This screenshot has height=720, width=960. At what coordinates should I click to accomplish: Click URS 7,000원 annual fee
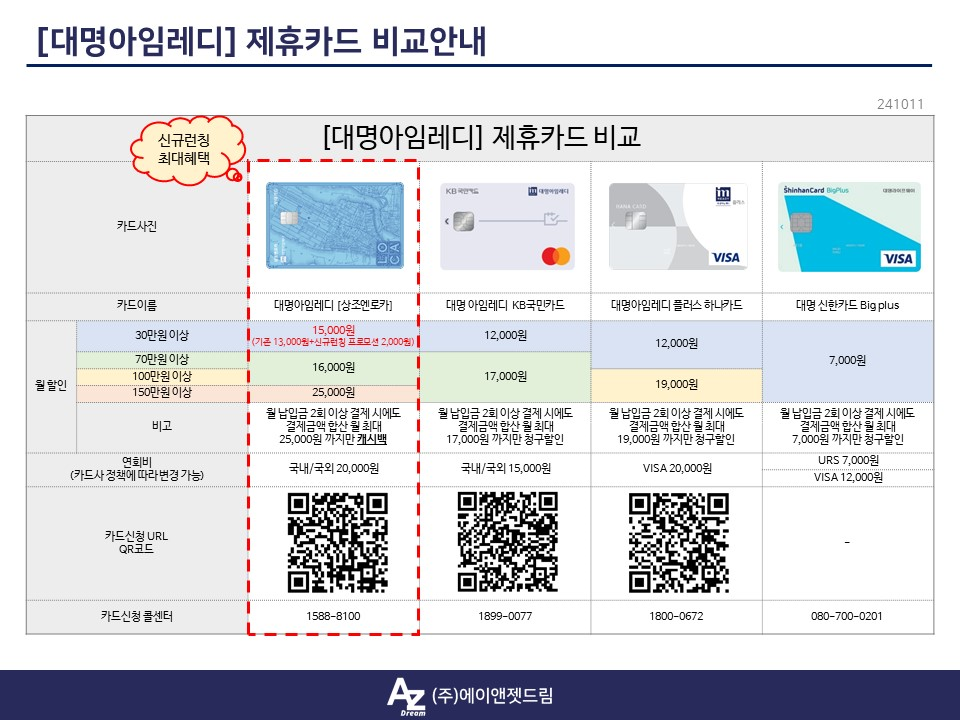coord(848,460)
